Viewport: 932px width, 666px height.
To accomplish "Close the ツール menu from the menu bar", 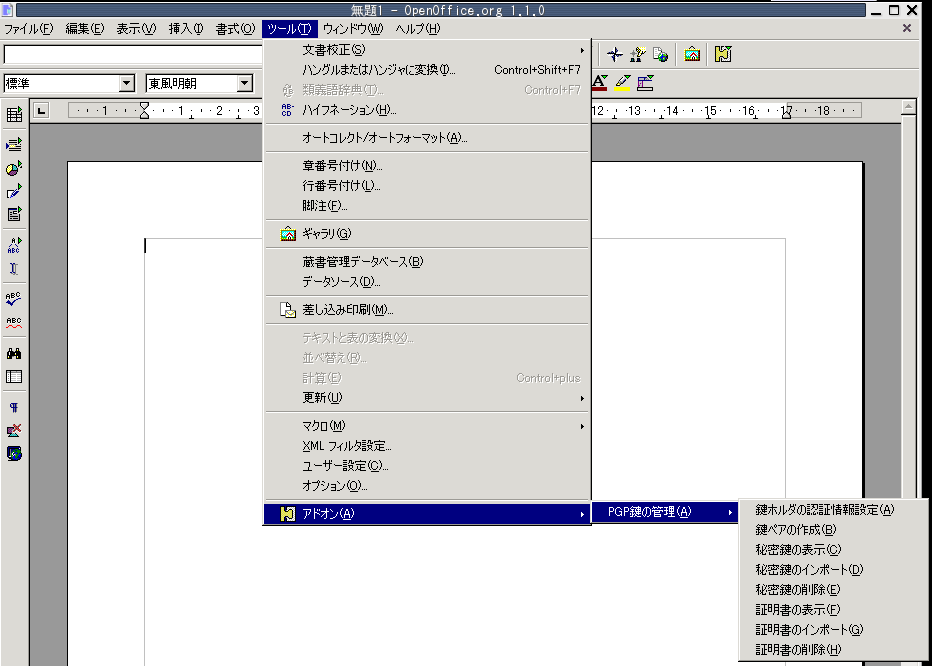I will click(289, 29).
